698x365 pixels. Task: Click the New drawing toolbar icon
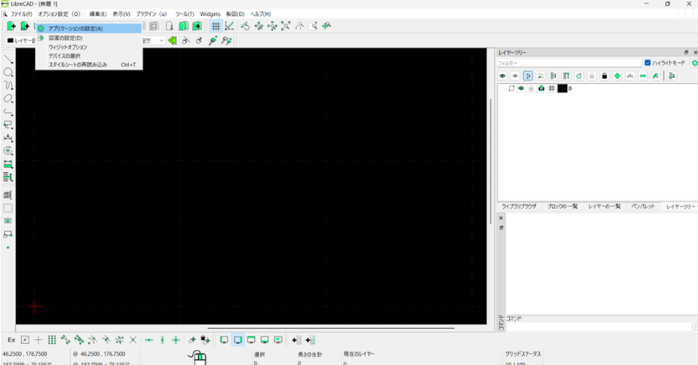(x=12, y=26)
